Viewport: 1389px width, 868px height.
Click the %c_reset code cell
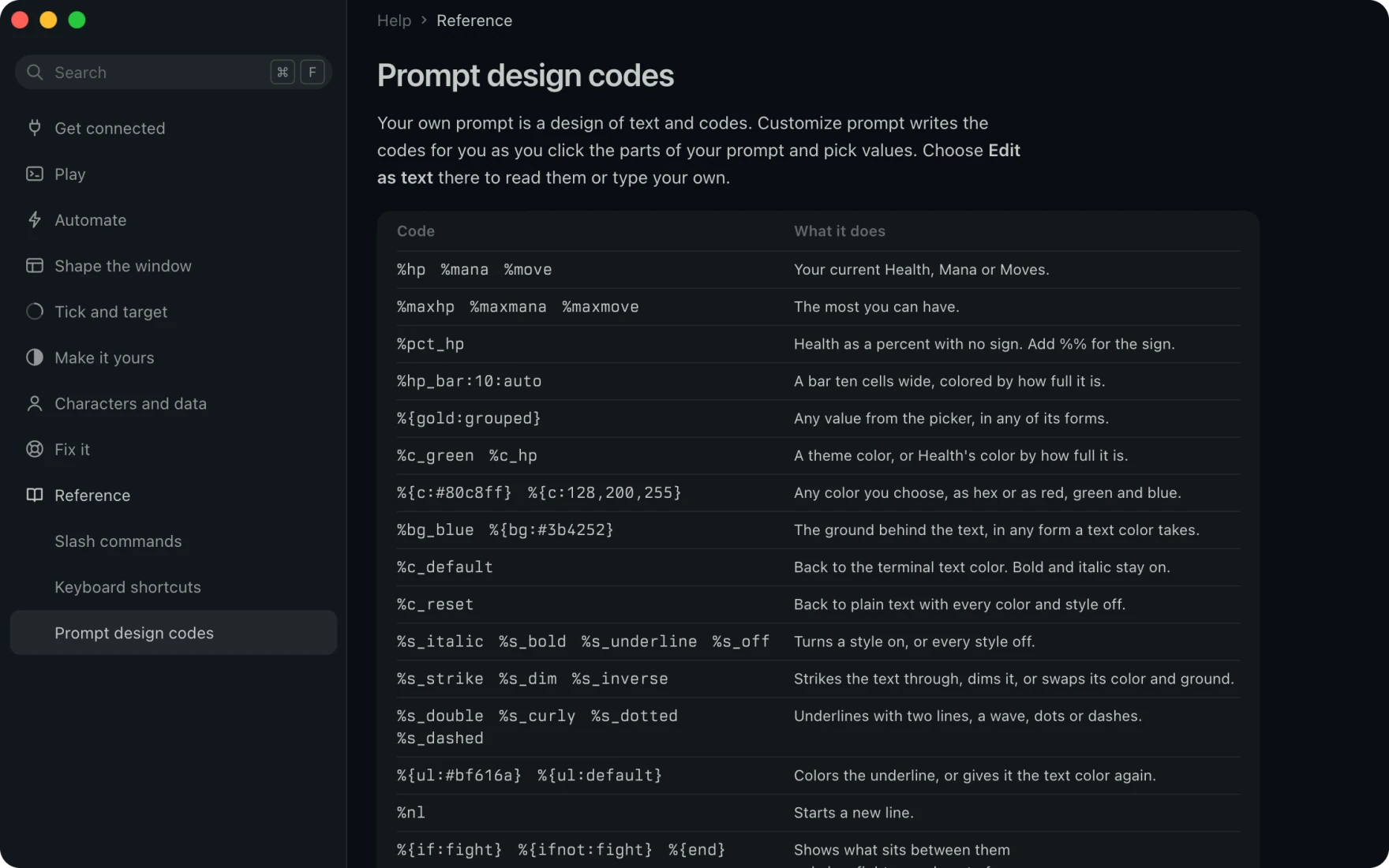click(x=435, y=604)
